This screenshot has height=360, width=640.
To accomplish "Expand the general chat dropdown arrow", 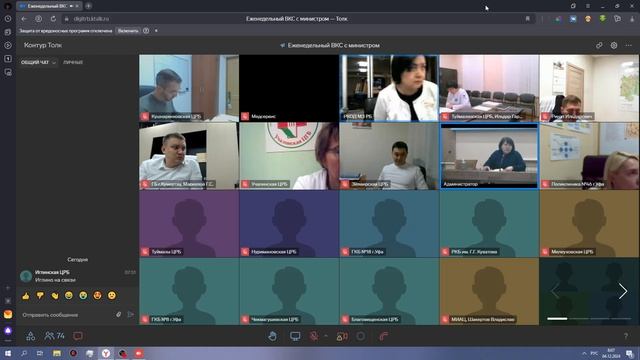I will (54, 62).
